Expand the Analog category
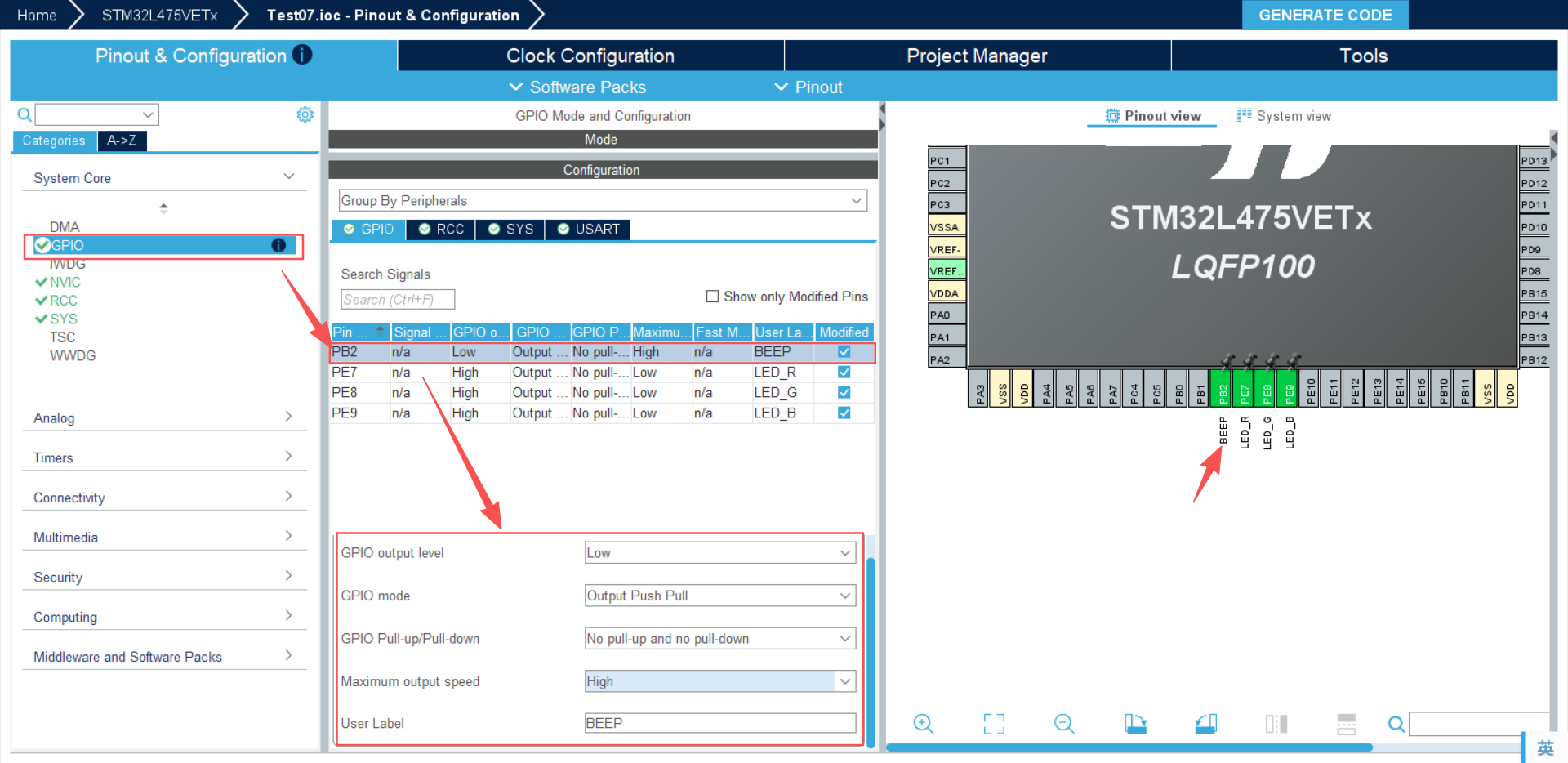Screen dimensions: 1568x763 click(163, 417)
